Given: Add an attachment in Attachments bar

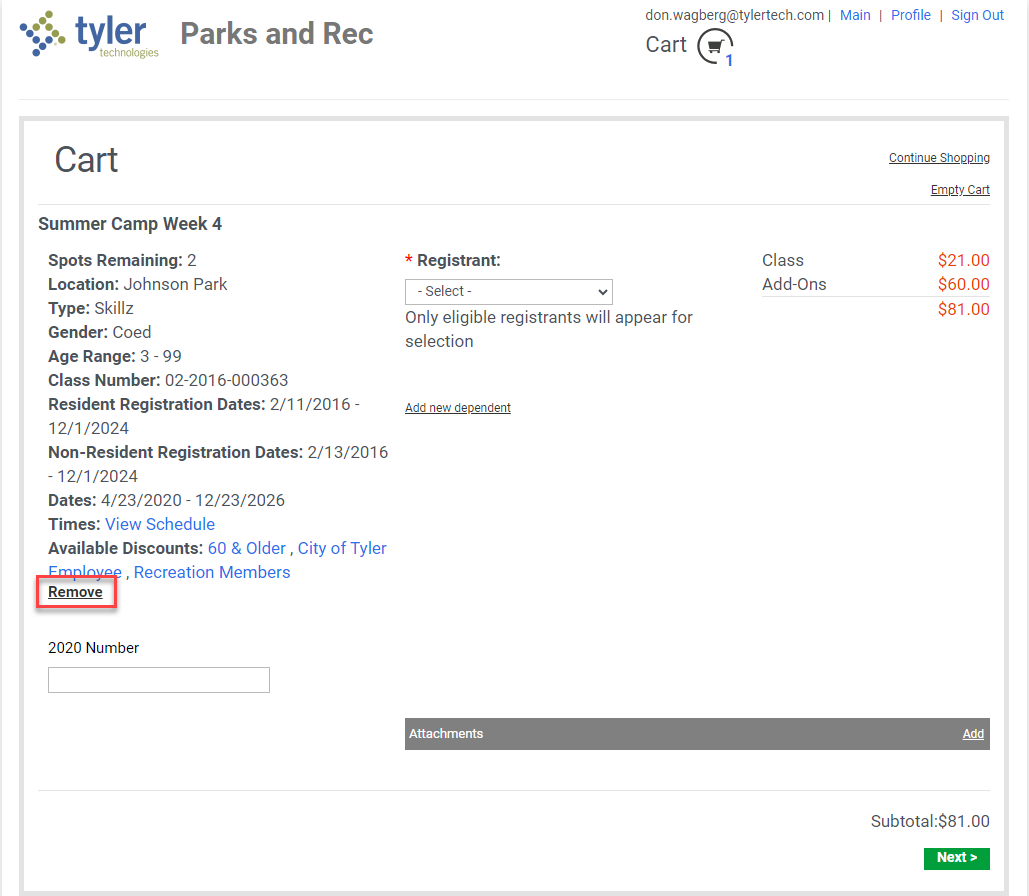Looking at the screenshot, I should click(x=973, y=734).
